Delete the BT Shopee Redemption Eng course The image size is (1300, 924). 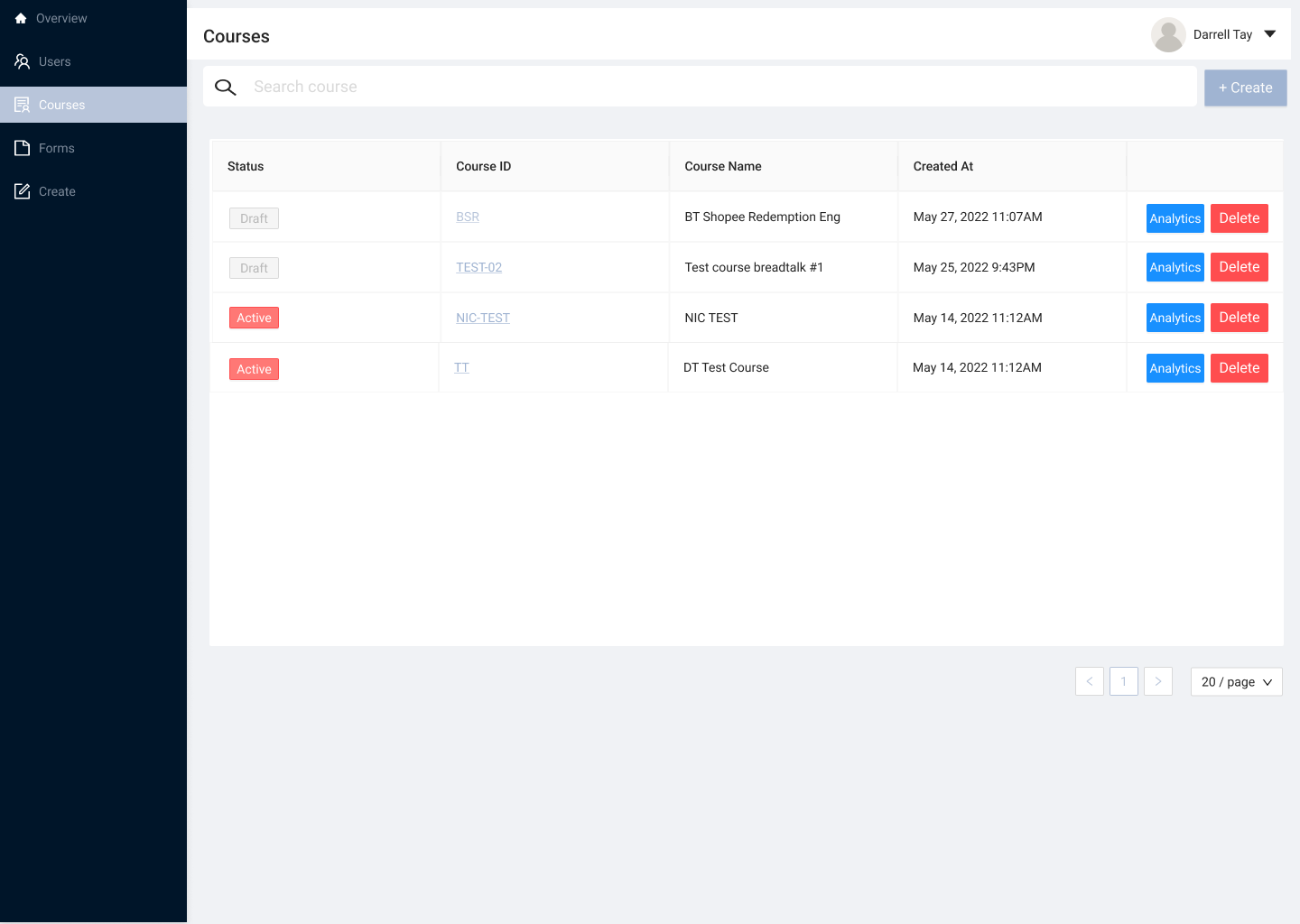pos(1240,218)
